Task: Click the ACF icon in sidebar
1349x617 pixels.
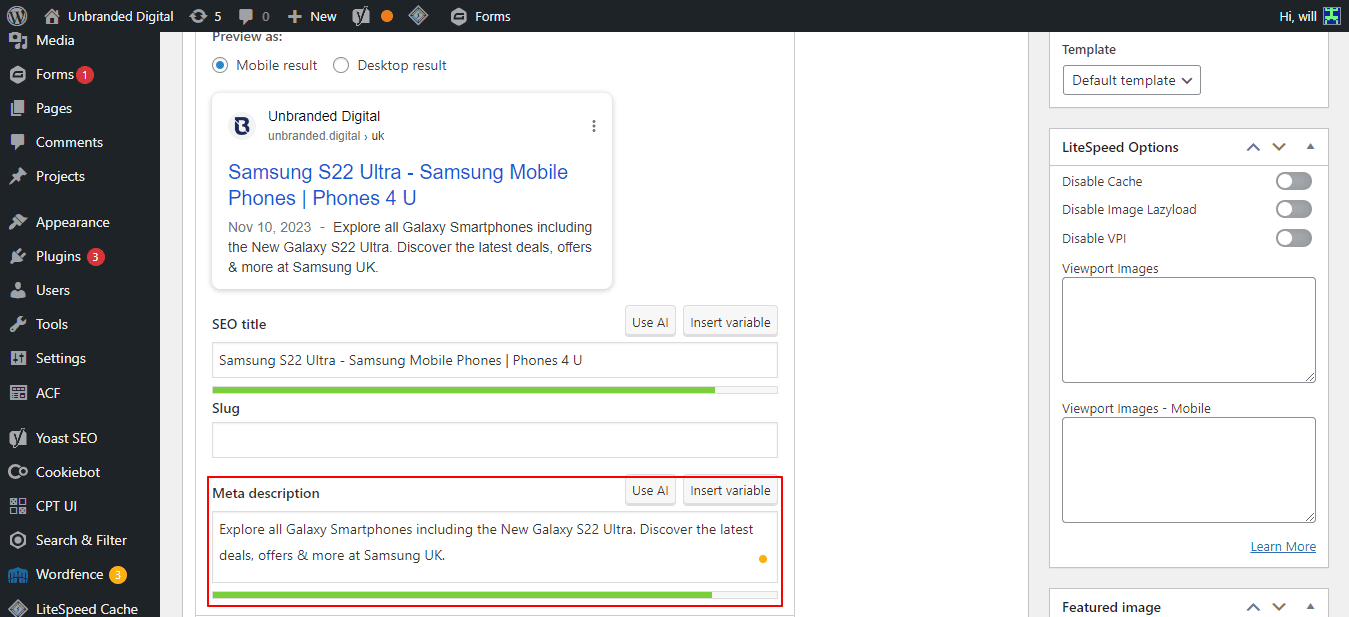Action: (x=18, y=393)
